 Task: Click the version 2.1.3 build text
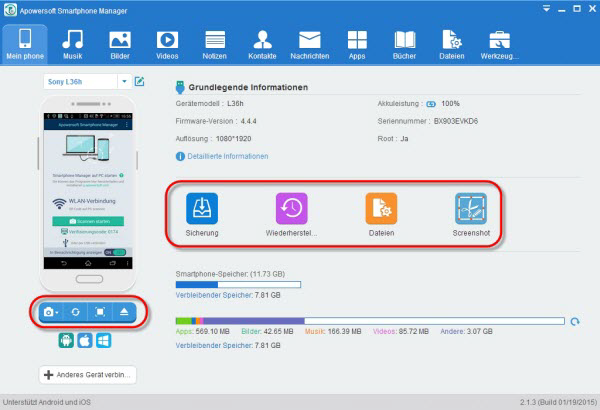click(x=558, y=402)
